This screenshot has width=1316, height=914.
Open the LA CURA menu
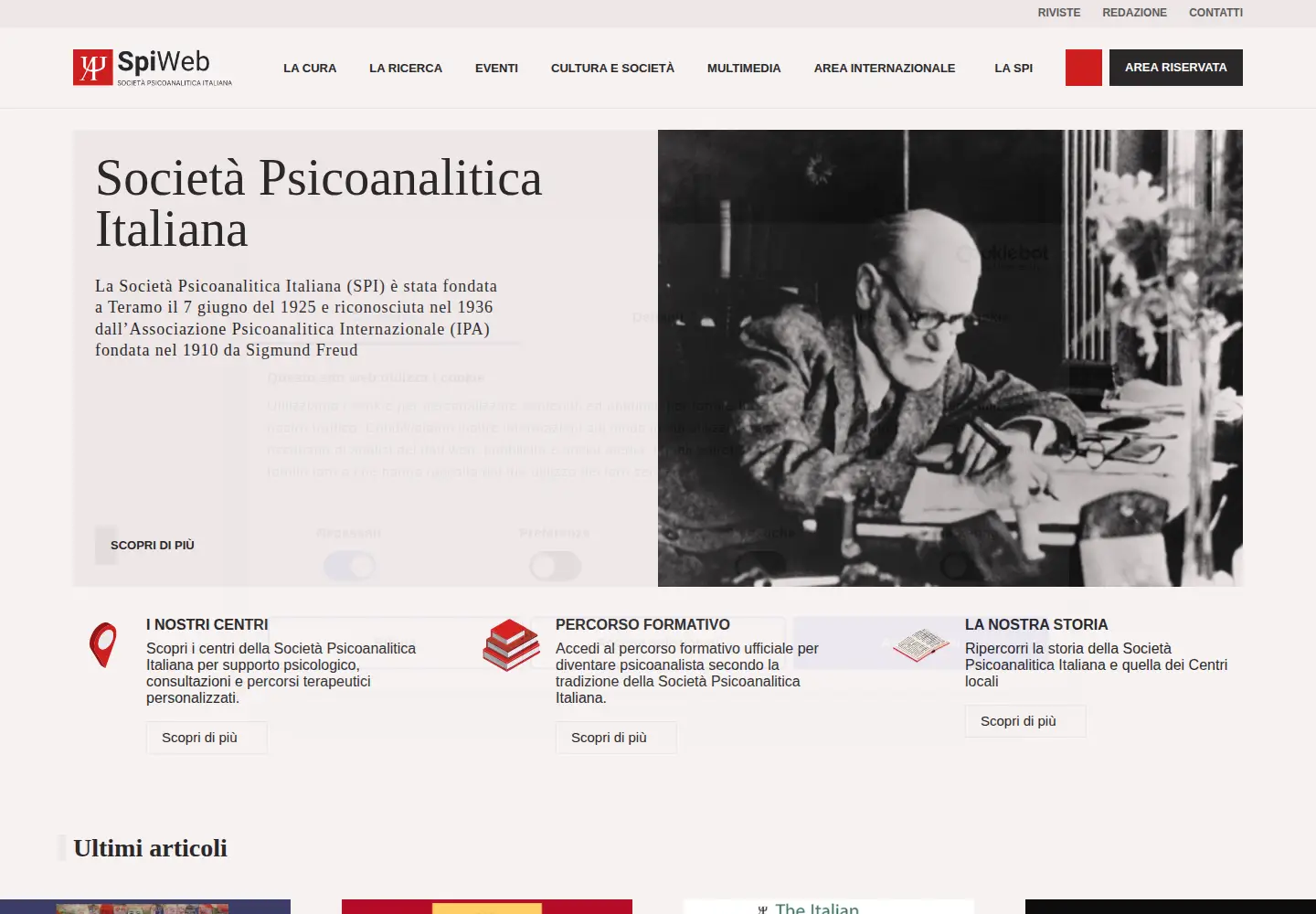coord(310,69)
